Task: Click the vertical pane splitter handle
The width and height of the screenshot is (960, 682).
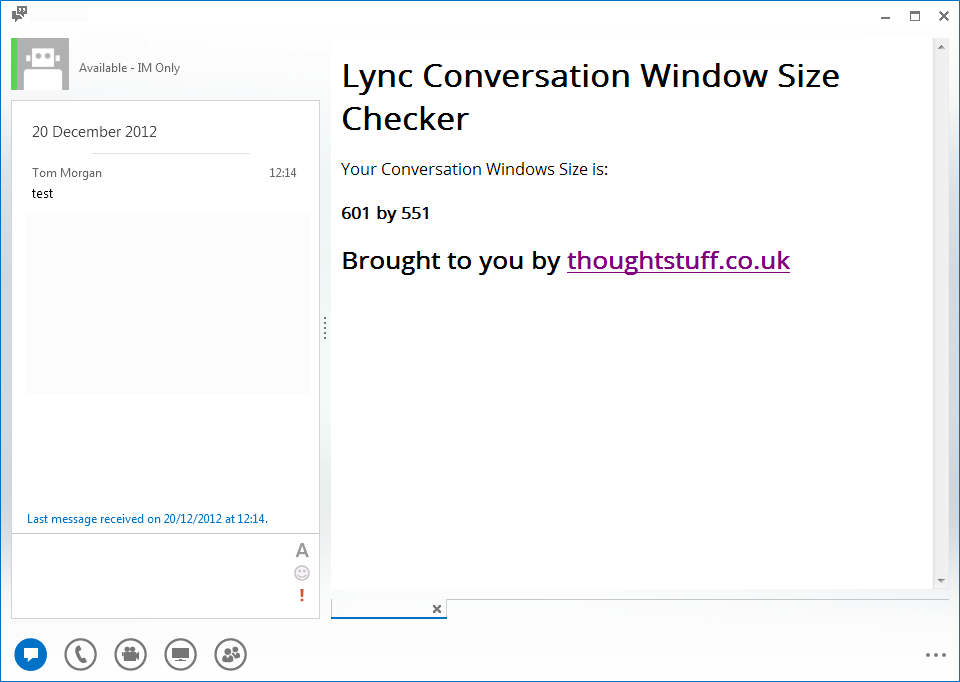Action: (324, 328)
